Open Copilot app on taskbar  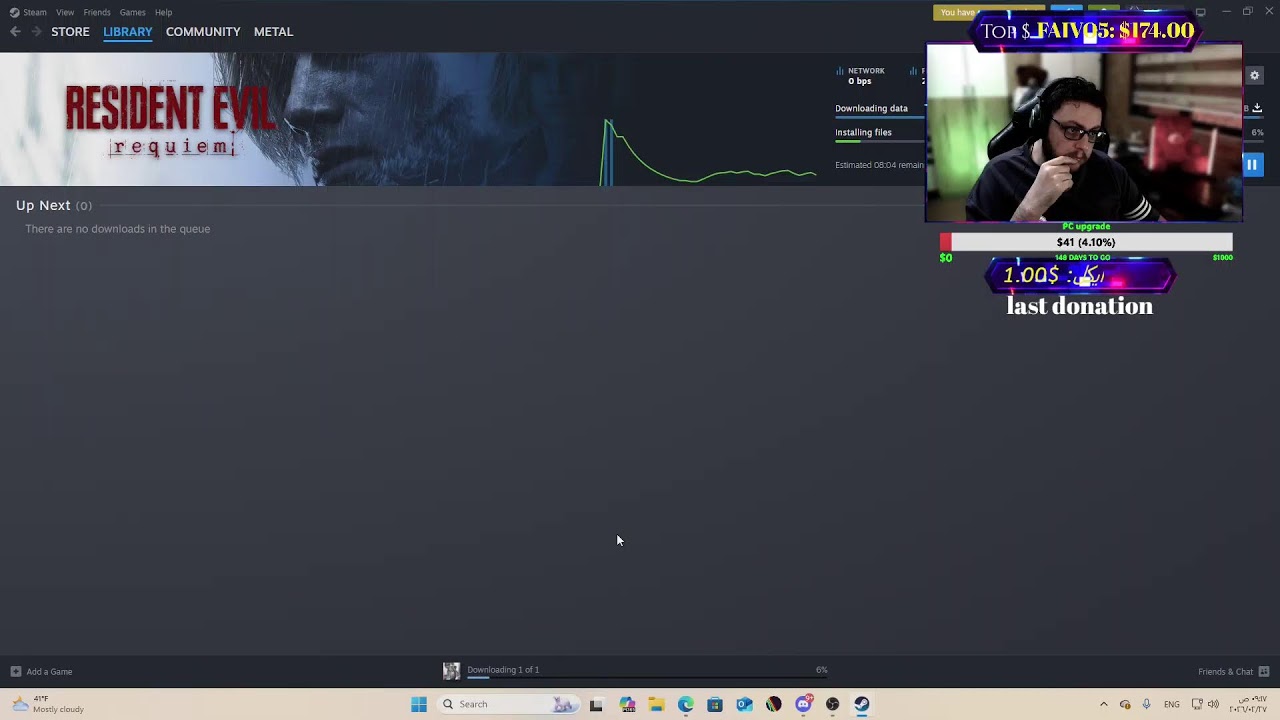click(627, 704)
